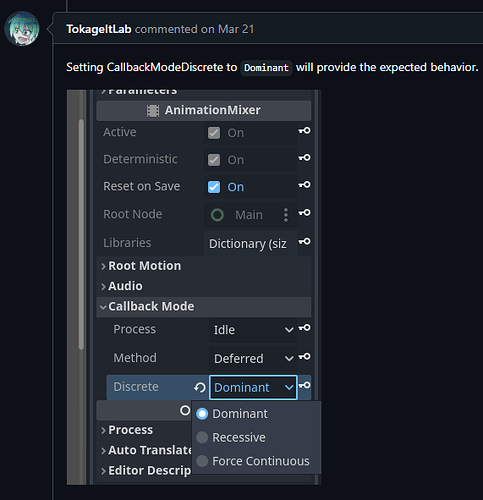The height and width of the screenshot is (500, 483).
Task: Open the Method Deferred dropdown
Action: 253,359
